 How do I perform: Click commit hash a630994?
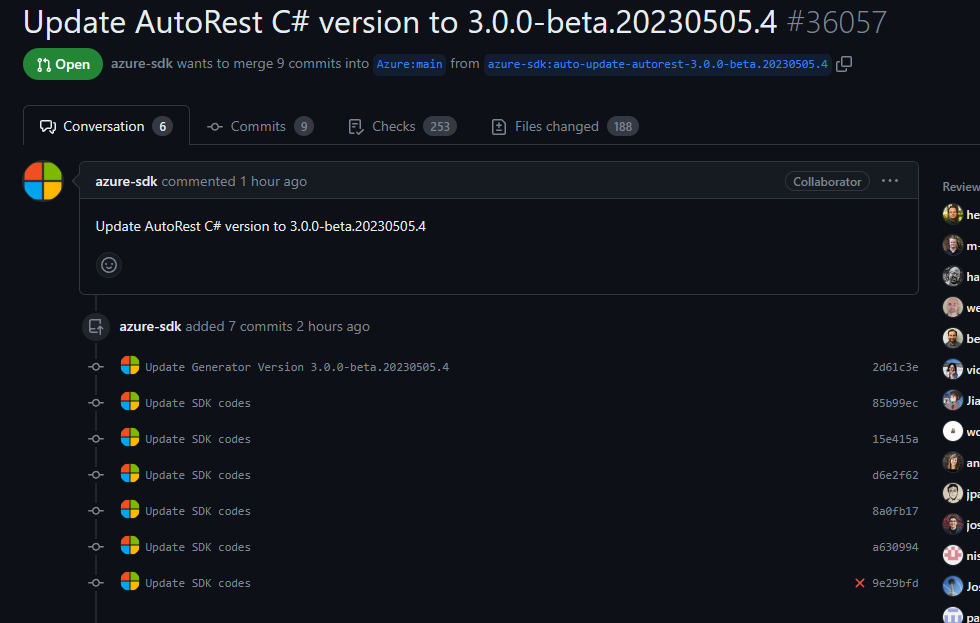point(894,546)
